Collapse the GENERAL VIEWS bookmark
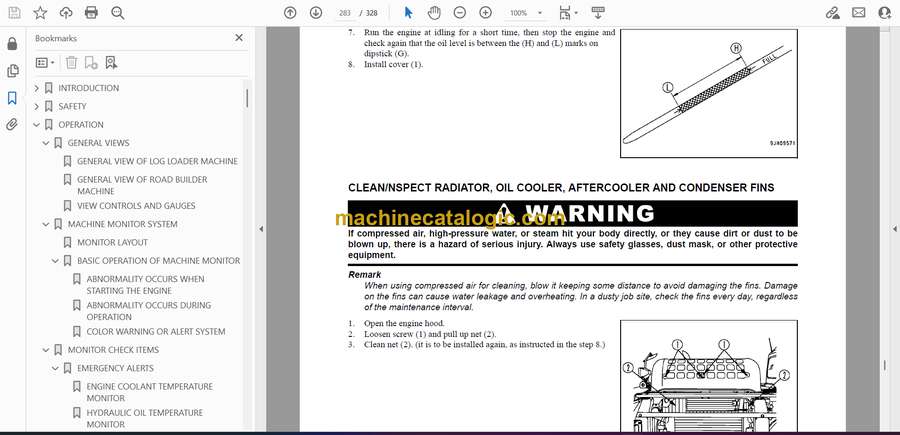 pos(46,143)
